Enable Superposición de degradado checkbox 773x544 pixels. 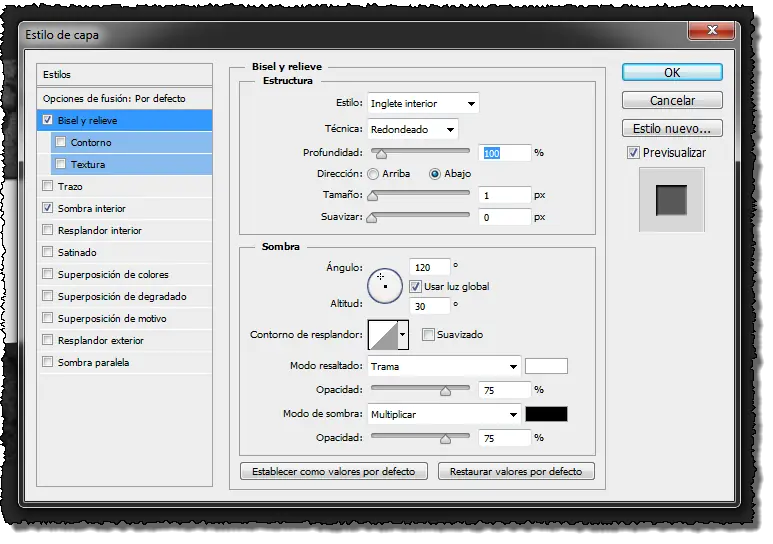click(47, 296)
